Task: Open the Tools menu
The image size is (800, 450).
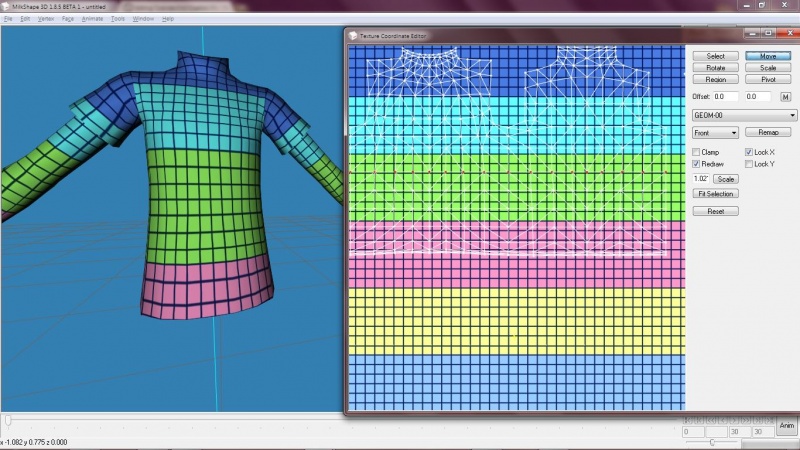Action: pyautogui.click(x=118, y=19)
